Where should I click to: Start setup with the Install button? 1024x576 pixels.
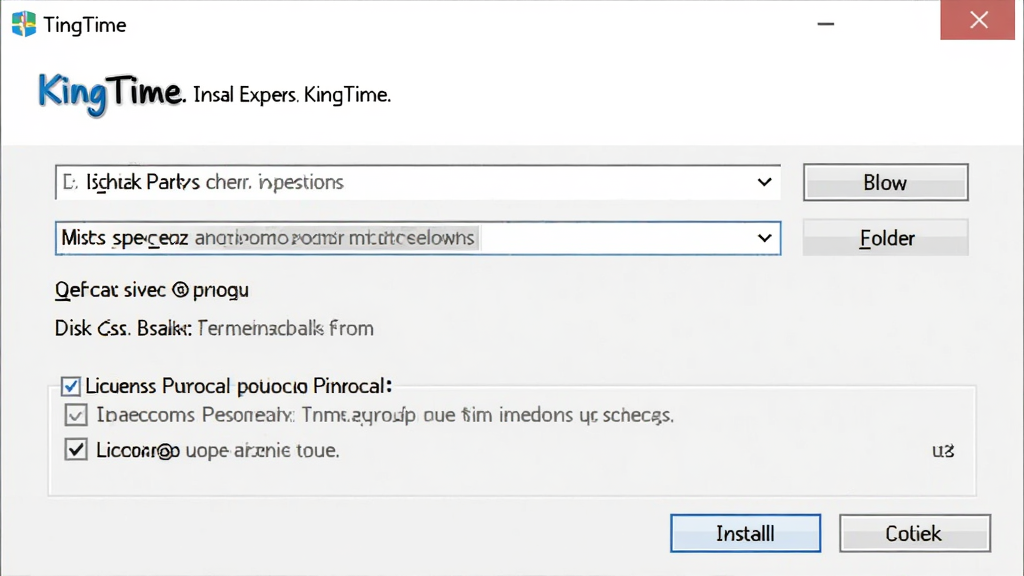tap(745, 533)
